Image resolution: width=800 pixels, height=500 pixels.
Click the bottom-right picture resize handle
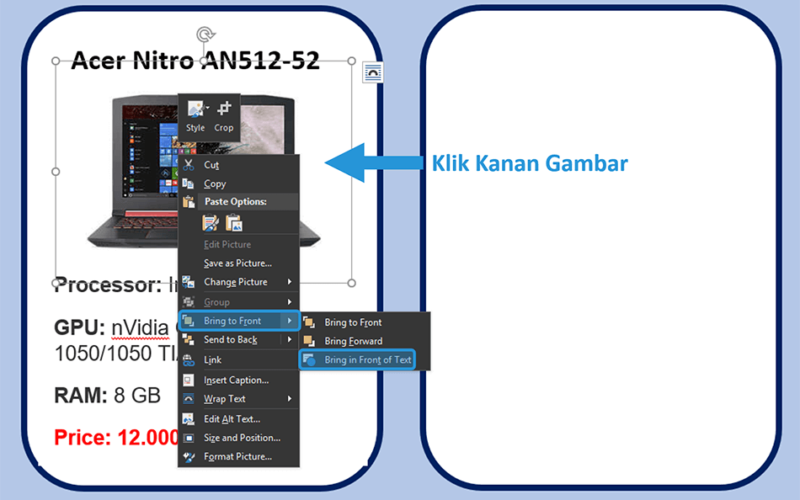[352, 283]
